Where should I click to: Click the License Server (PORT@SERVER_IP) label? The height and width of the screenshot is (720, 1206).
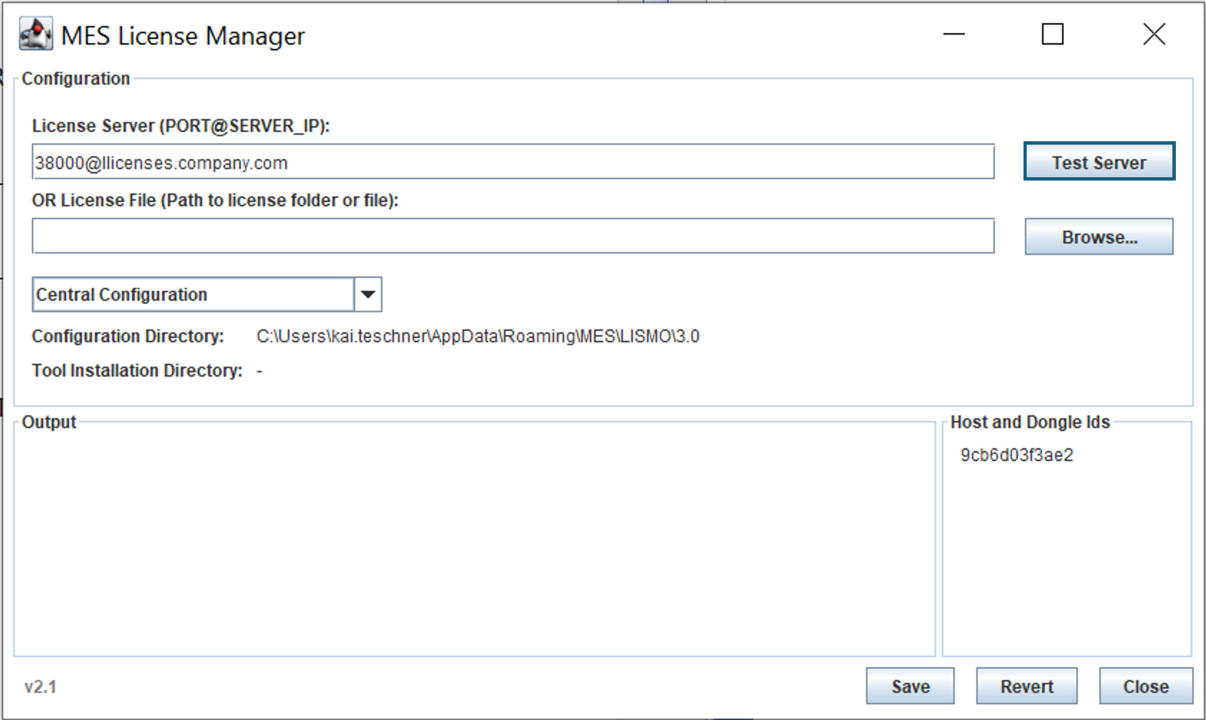(181, 126)
